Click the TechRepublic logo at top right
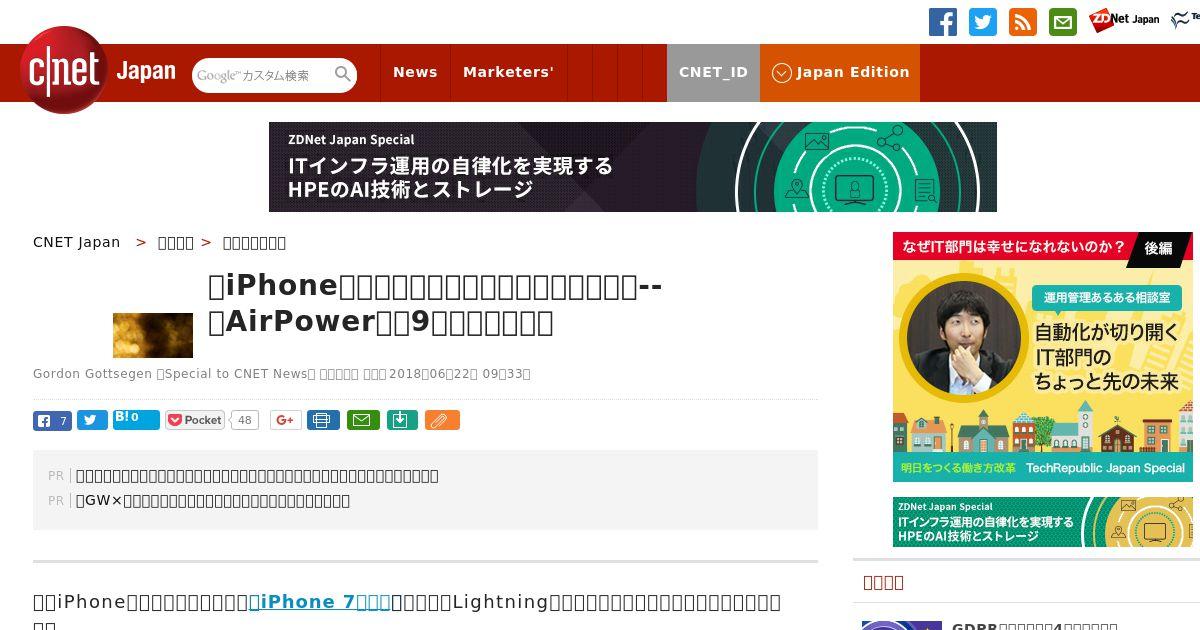This screenshot has width=1200, height=630. pyautogui.click(x=1186, y=19)
